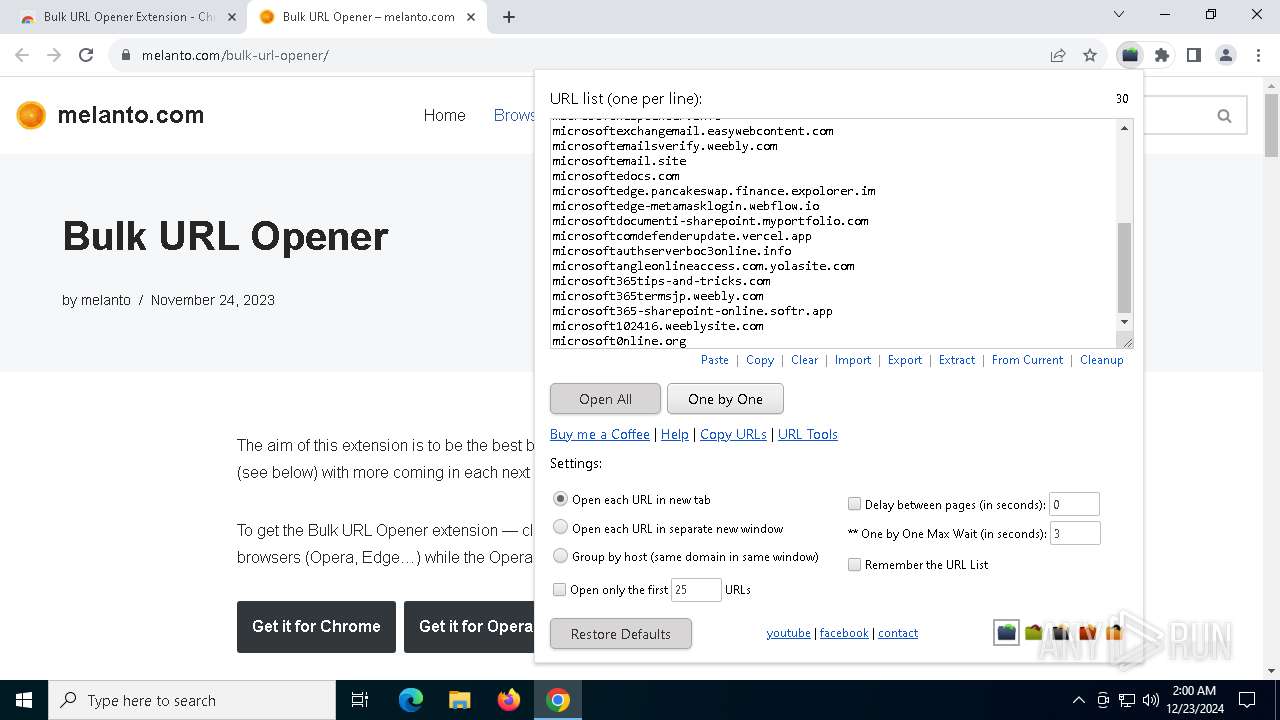
Task: Show hidden system tray icons
Action: pyautogui.click(x=1078, y=700)
